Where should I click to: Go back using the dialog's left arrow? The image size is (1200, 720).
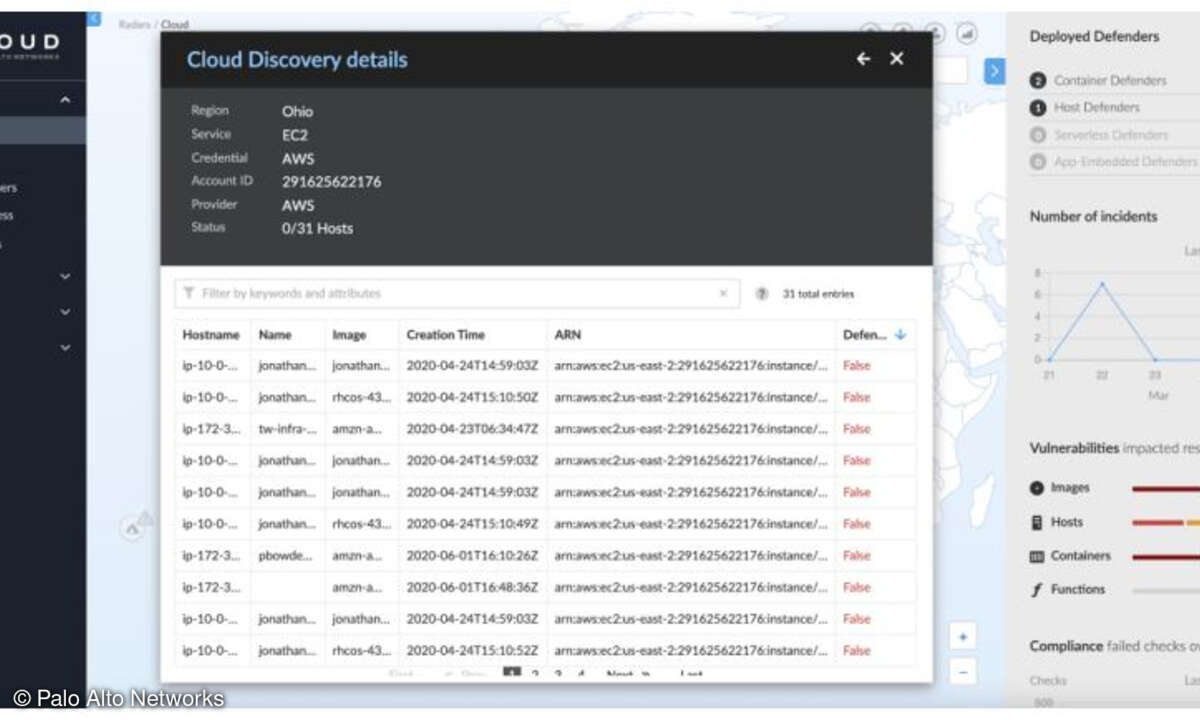coord(863,59)
